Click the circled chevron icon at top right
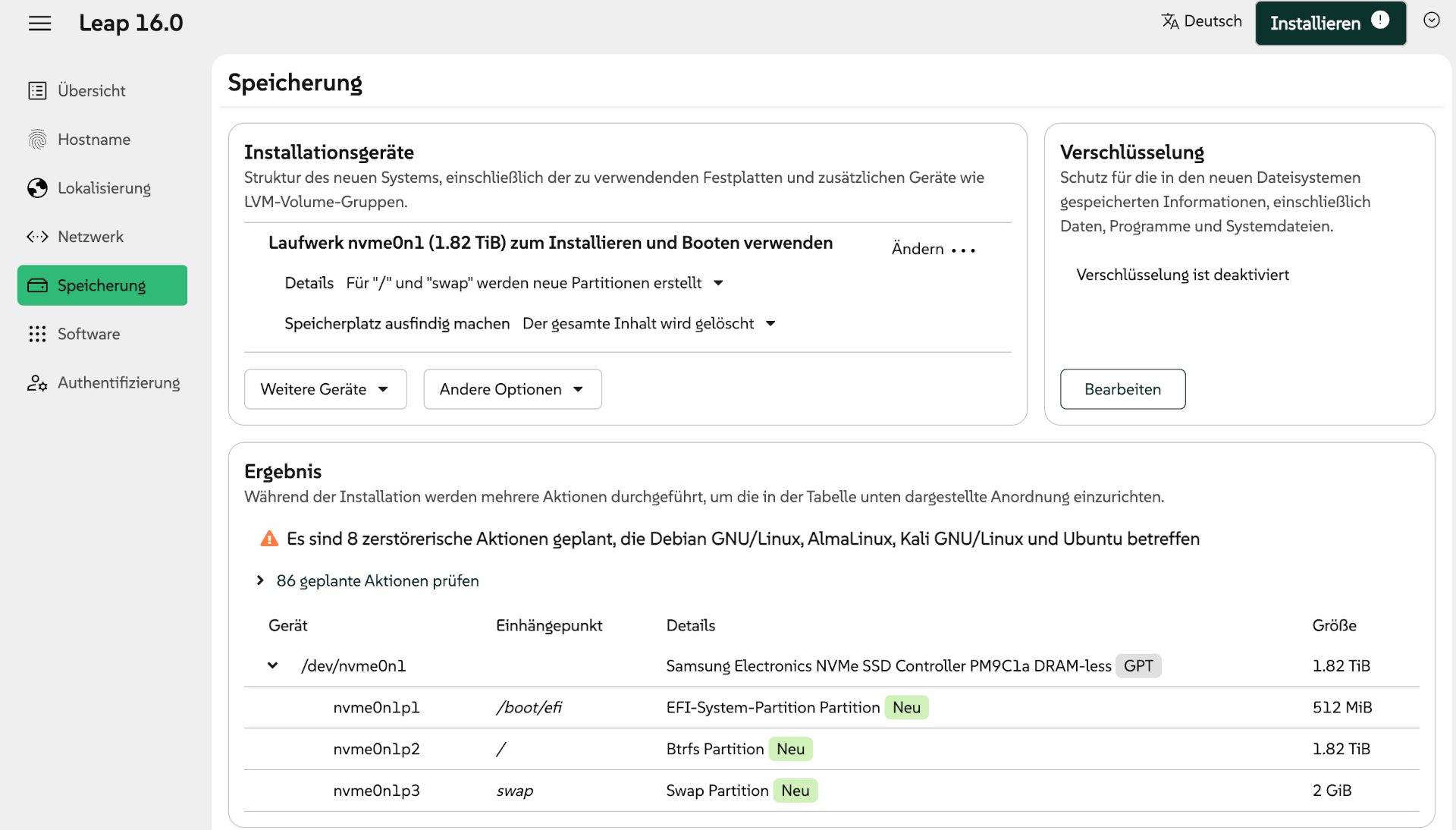 point(1431,20)
